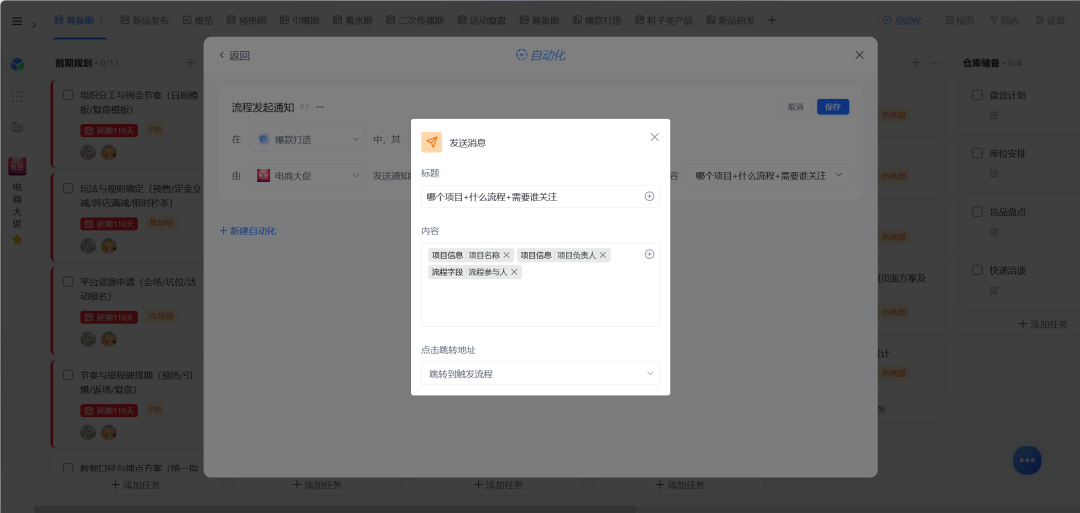
Task: Open the apps grid icon in the sidebar
Action: click(x=17, y=96)
